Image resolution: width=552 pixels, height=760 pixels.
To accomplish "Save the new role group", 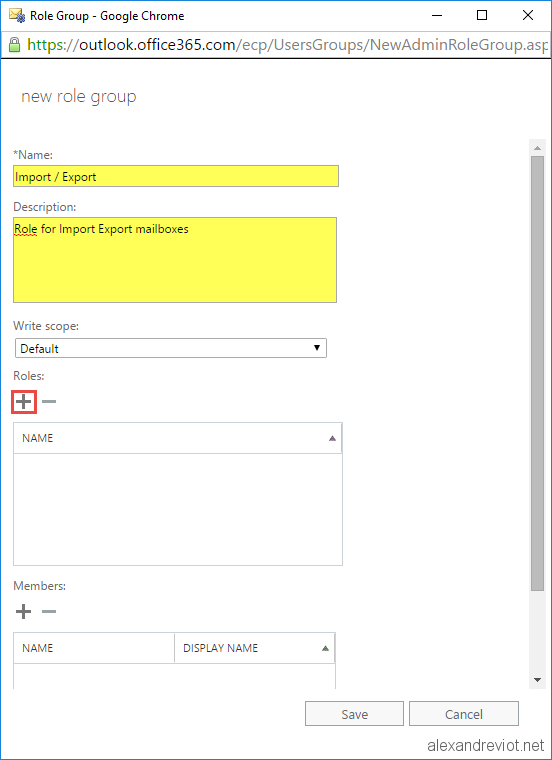I will tap(354, 714).
